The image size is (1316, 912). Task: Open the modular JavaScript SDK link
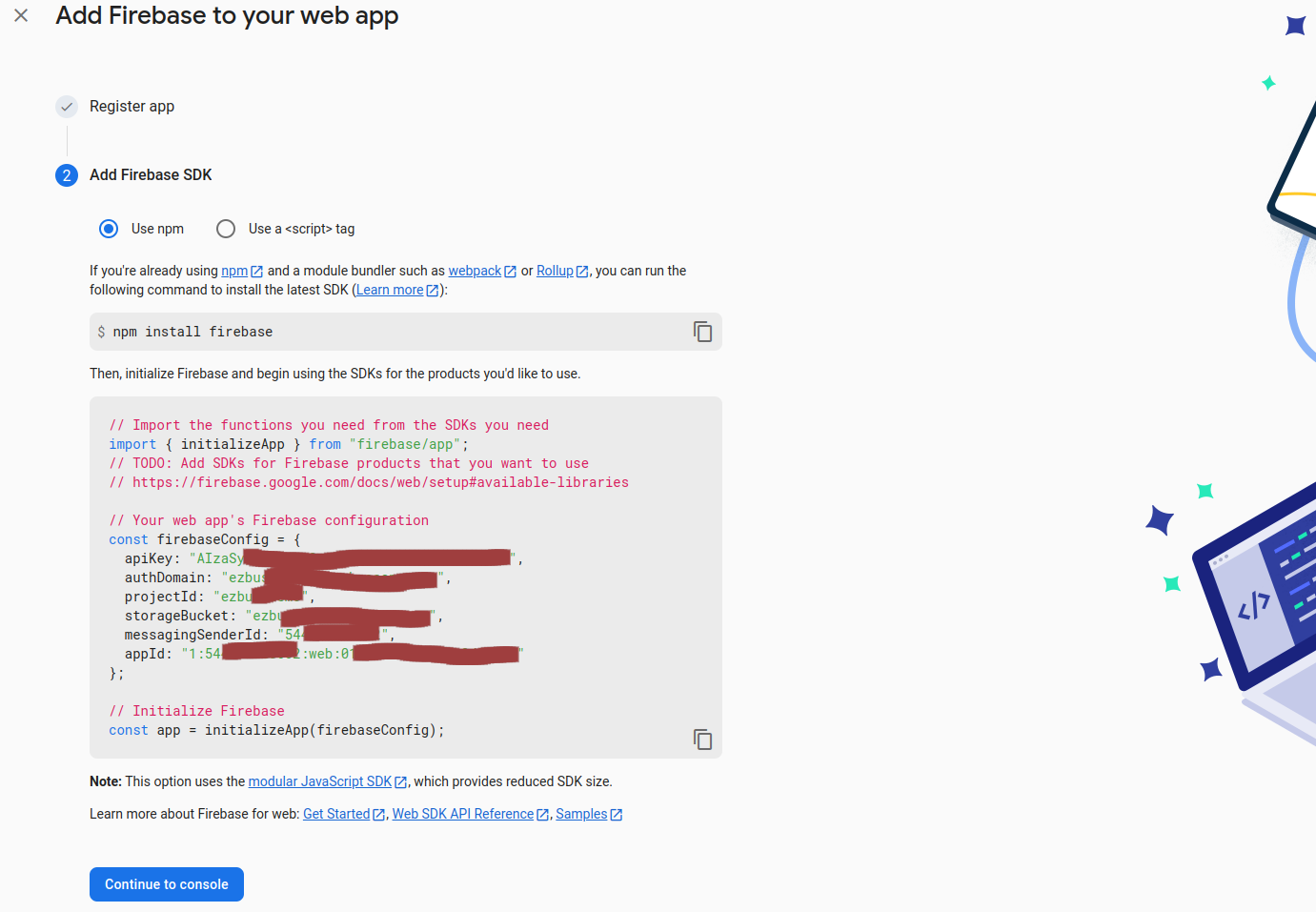(321, 781)
